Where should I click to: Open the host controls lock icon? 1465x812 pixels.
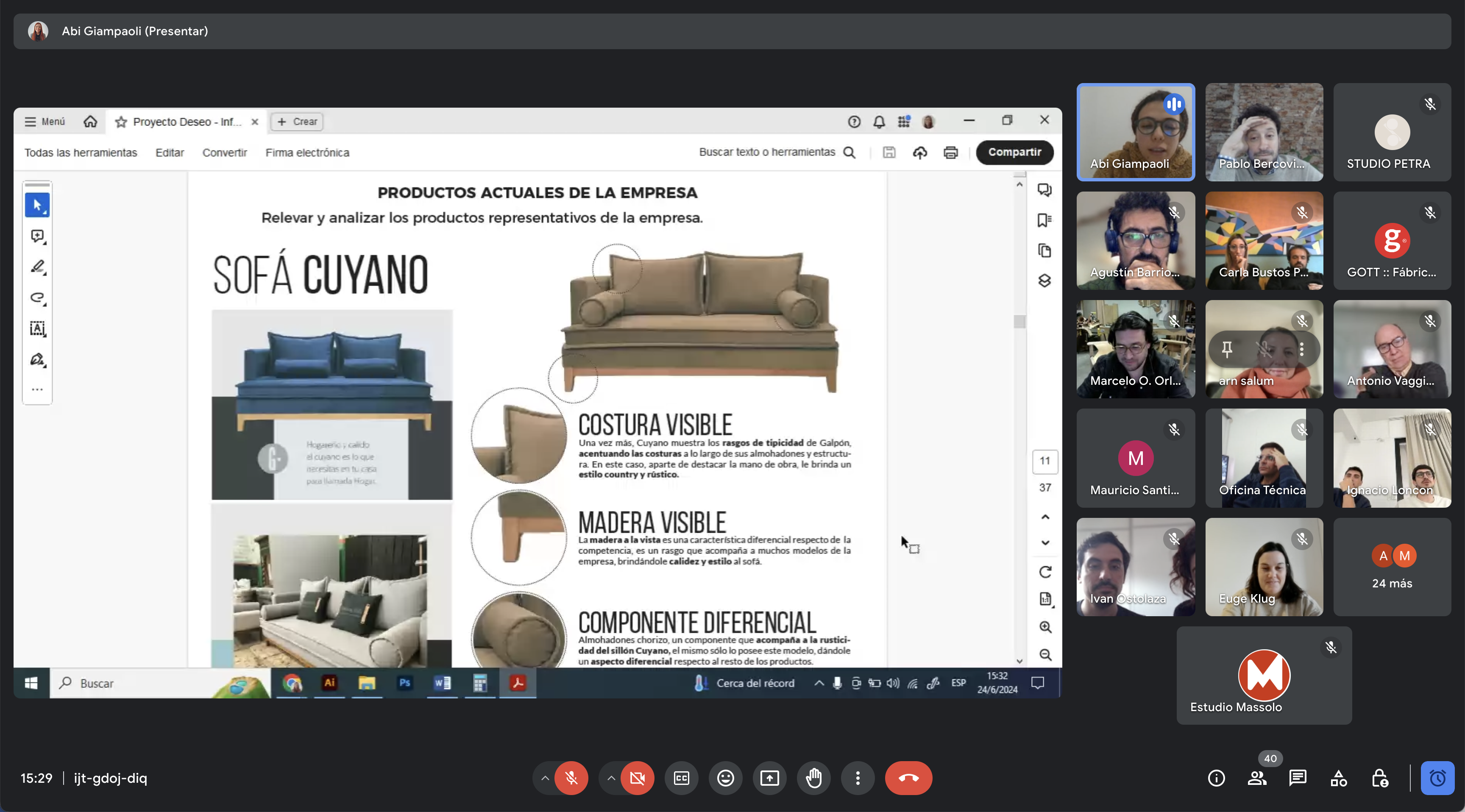(1380, 778)
